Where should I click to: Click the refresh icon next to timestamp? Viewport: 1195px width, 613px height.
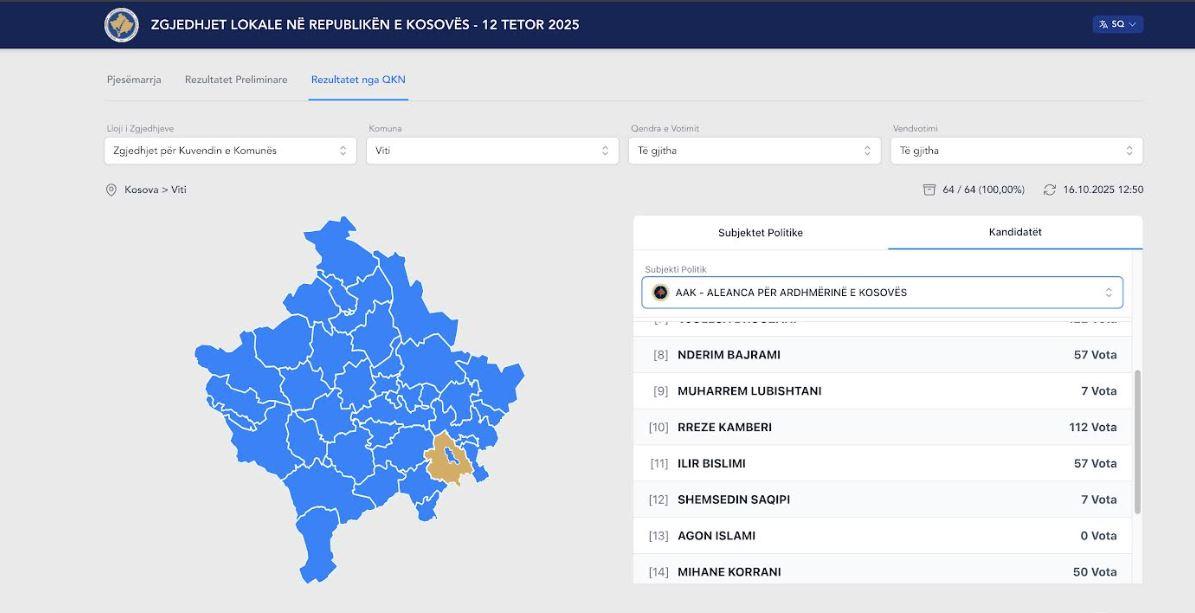1049,190
